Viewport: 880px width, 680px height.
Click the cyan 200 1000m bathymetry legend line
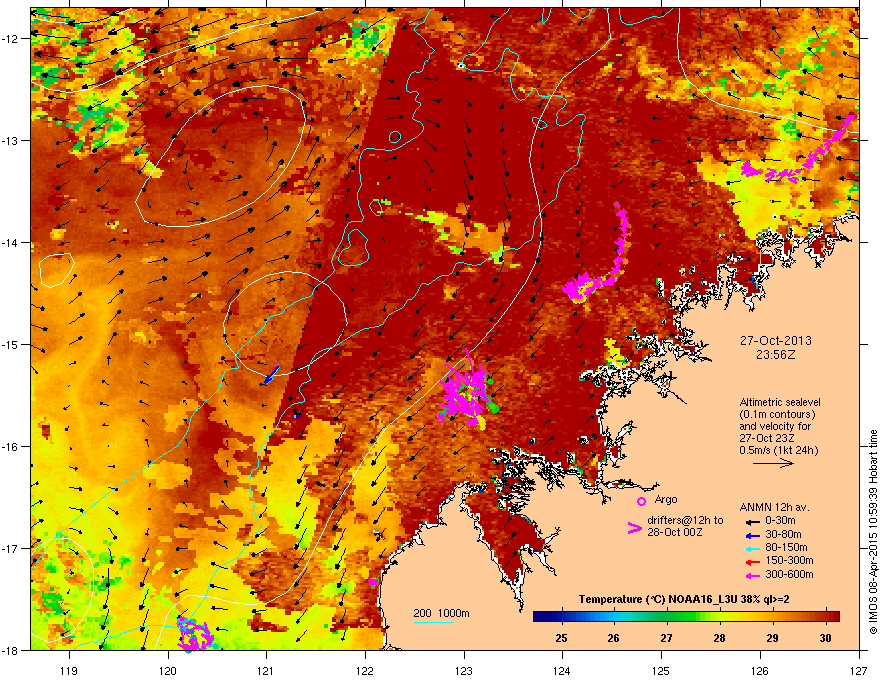click(x=433, y=622)
